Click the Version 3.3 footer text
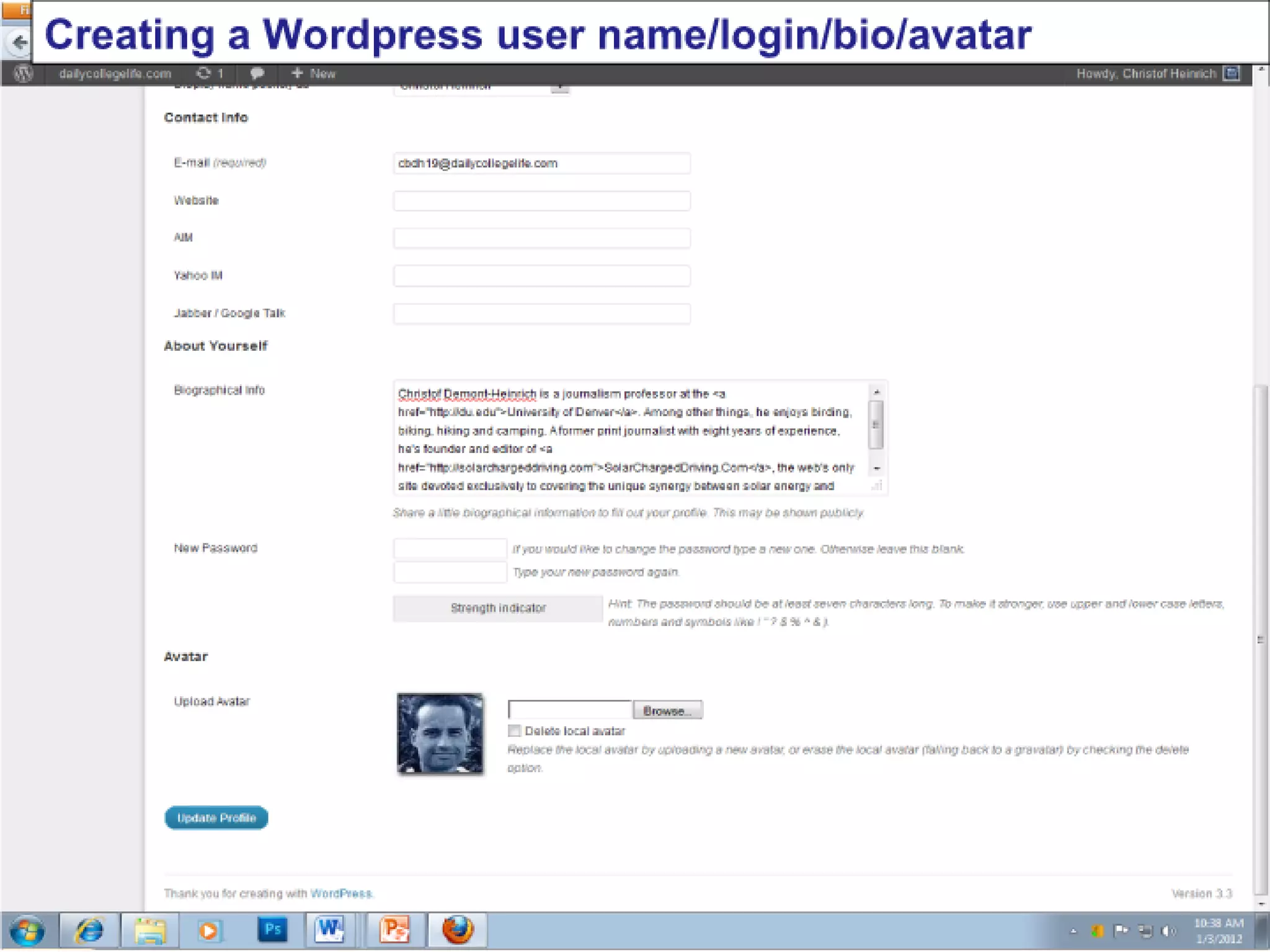 1202,893
